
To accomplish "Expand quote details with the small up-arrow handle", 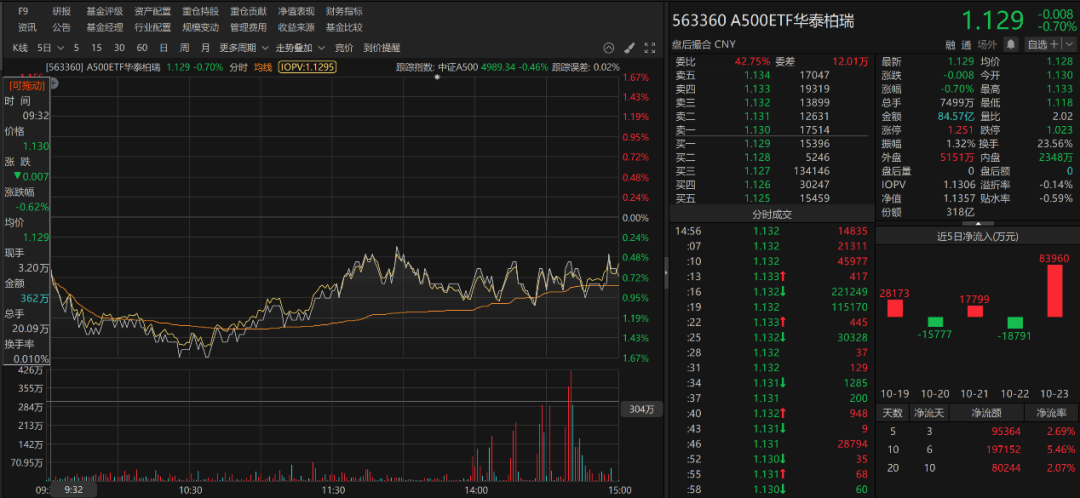I will (x=977, y=224).
